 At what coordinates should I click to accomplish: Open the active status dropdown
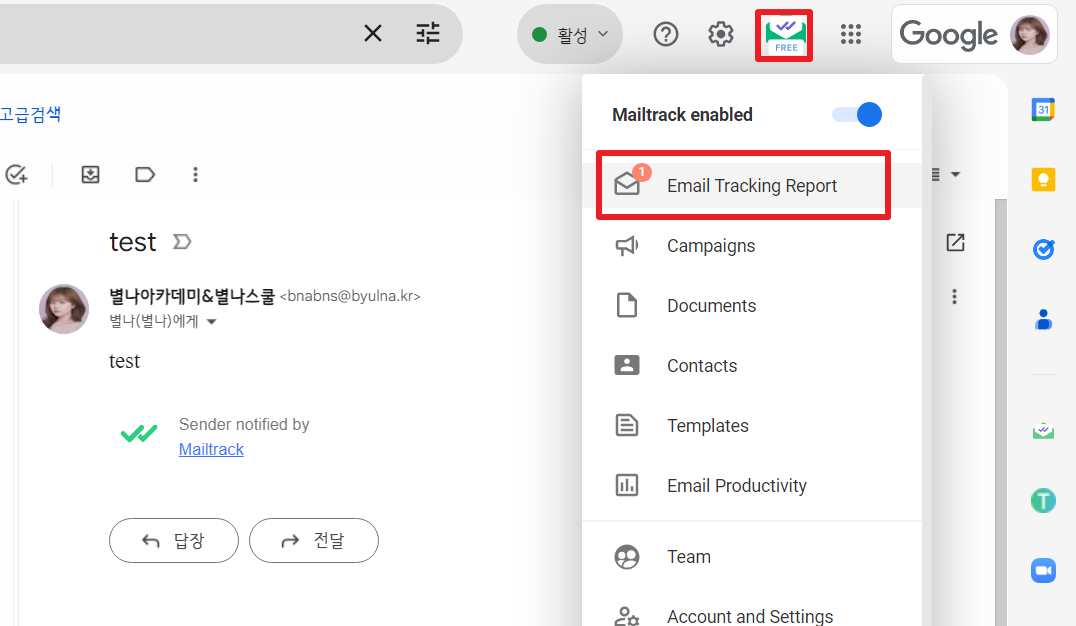(570, 34)
